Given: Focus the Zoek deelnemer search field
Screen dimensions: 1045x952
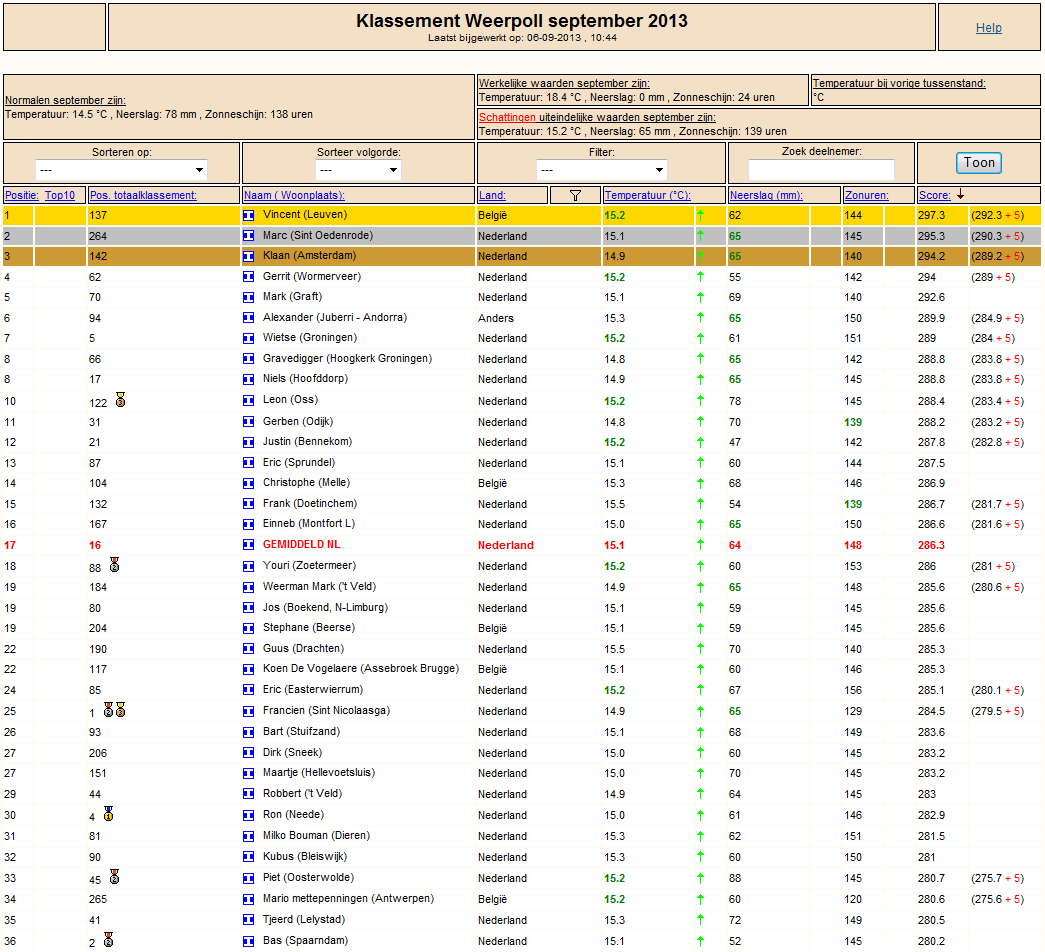Looking at the screenshot, I should [x=821, y=169].
